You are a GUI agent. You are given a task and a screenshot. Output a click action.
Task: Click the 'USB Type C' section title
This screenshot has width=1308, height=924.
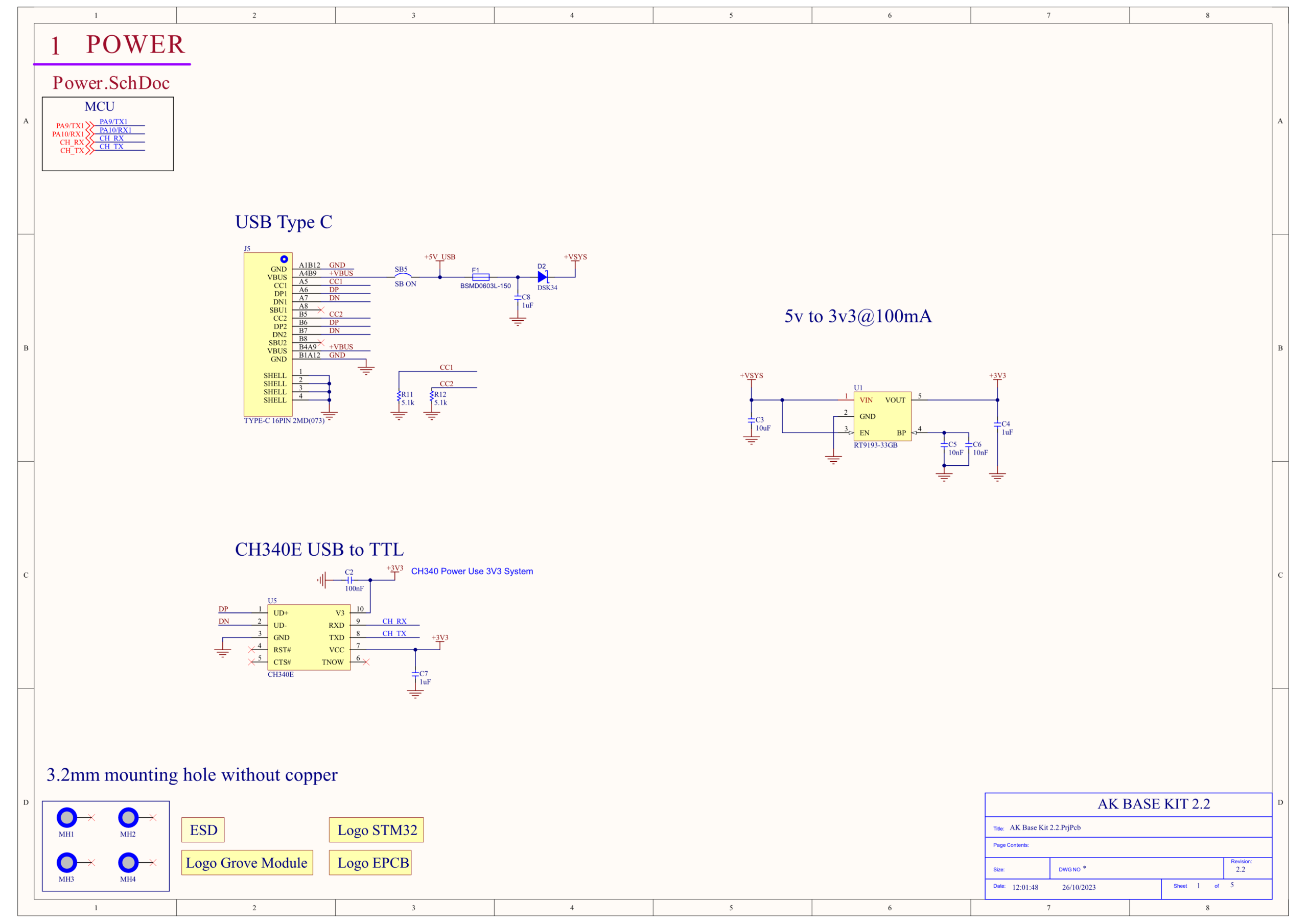coord(284,222)
